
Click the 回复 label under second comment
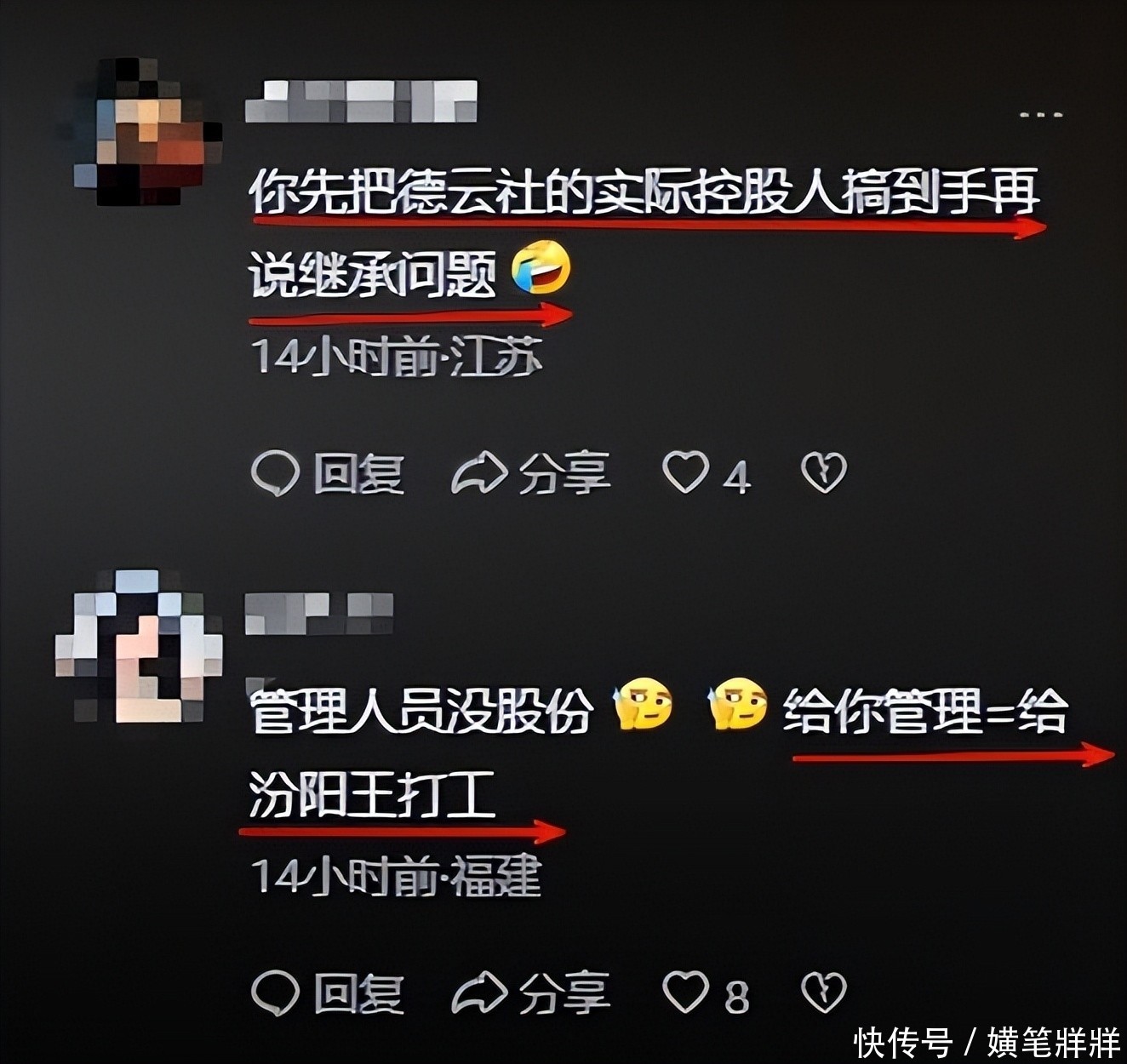coord(358,992)
